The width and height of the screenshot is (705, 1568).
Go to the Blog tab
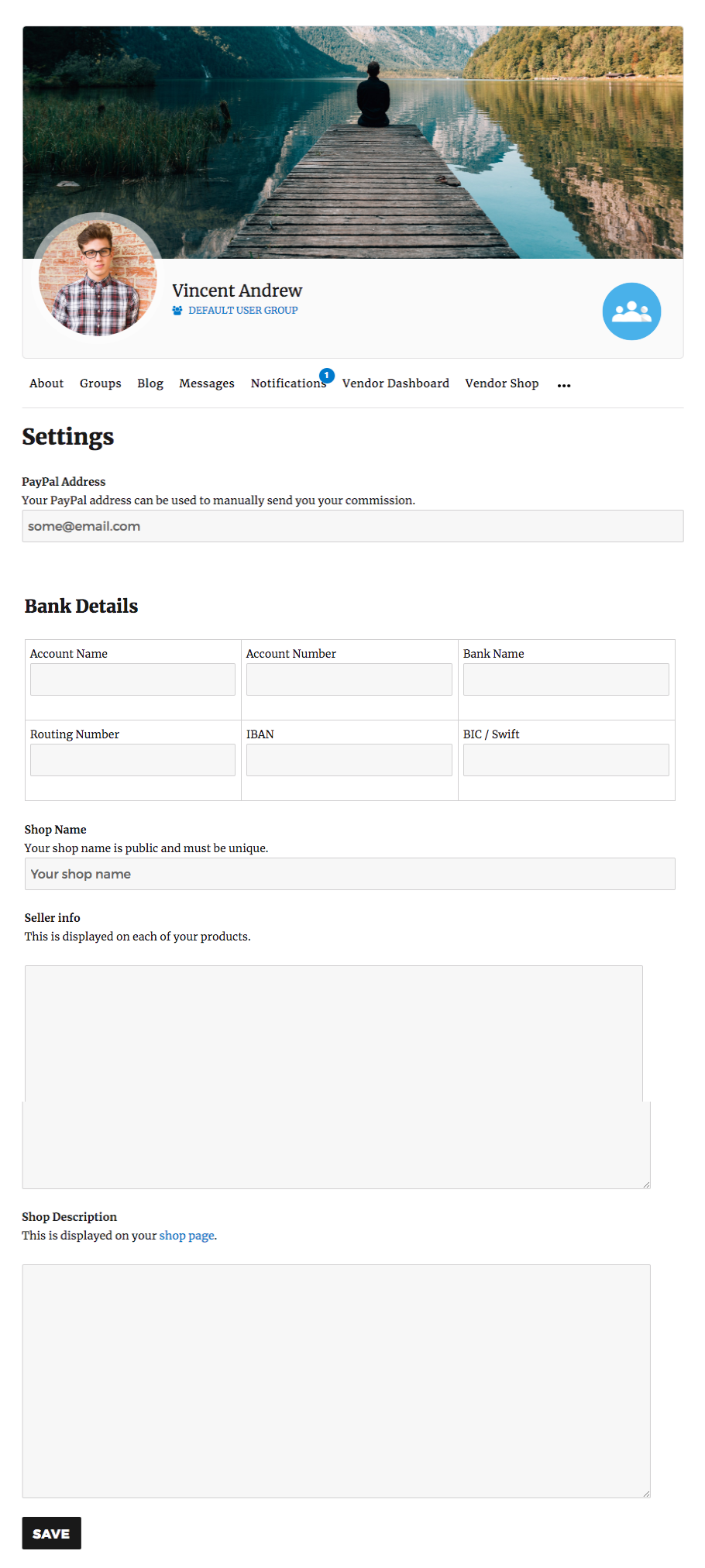click(x=150, y=383)
